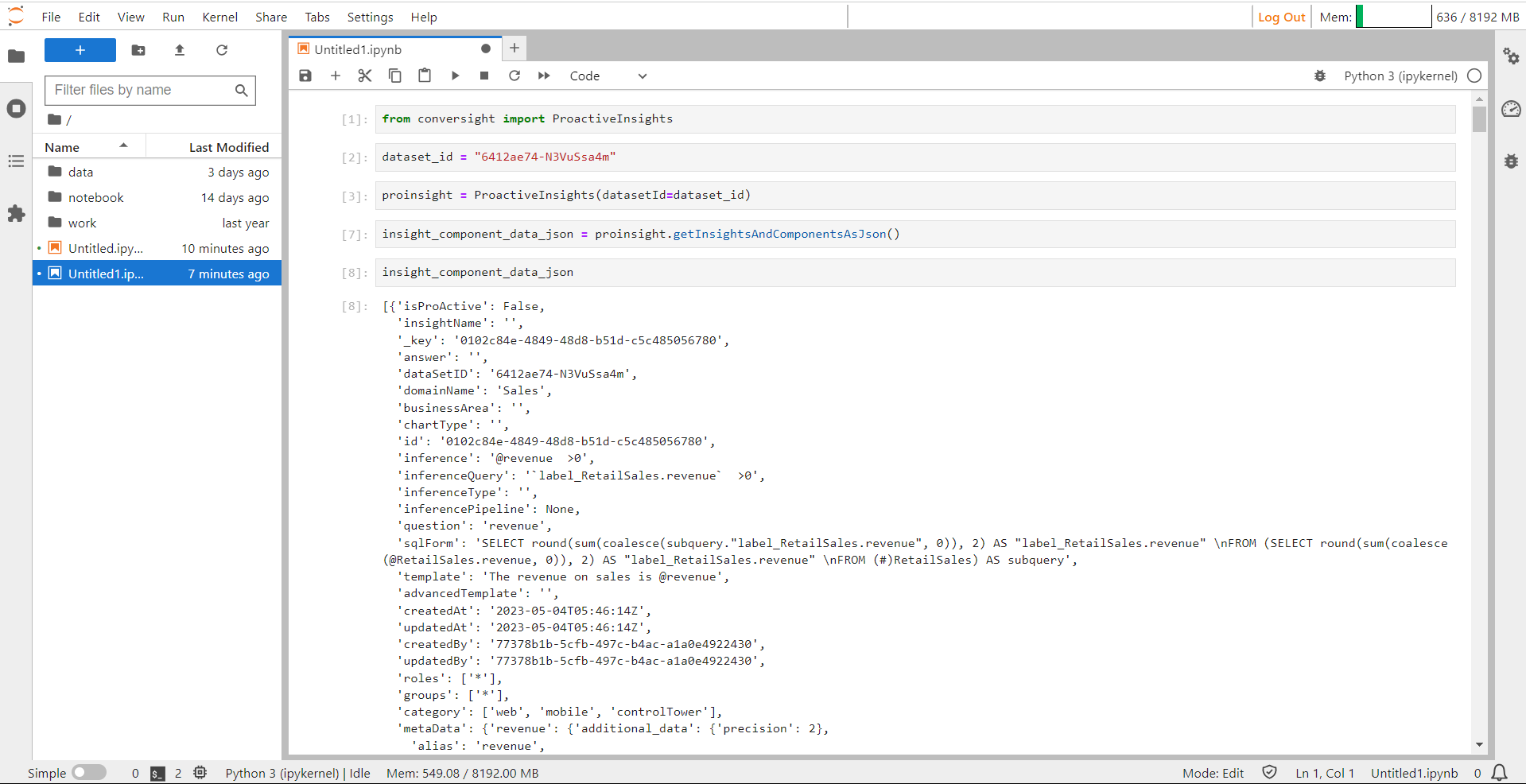1526x784 pixels.
Task: Open the kernel usage gauge icon
Action: 1511,109
